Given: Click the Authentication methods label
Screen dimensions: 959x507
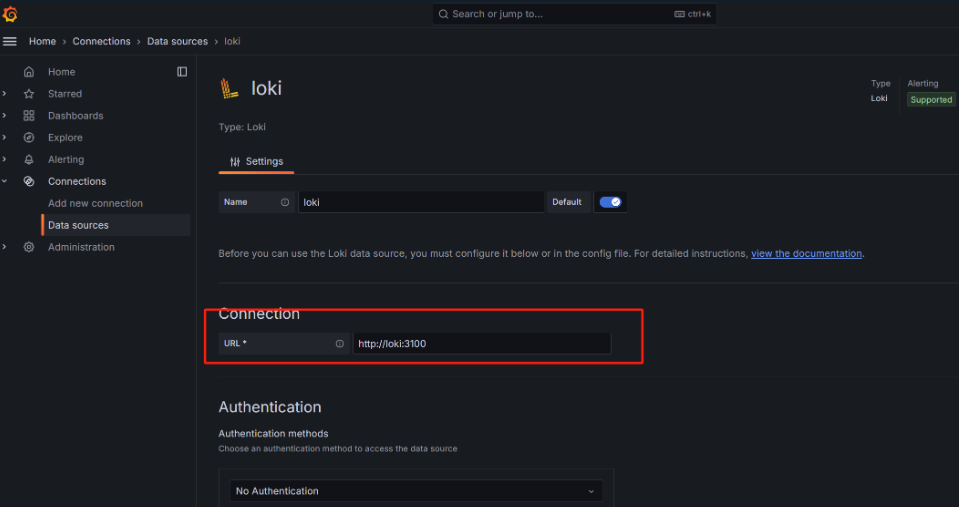Looking at the screenshot, I should click(x=273, y=434).
